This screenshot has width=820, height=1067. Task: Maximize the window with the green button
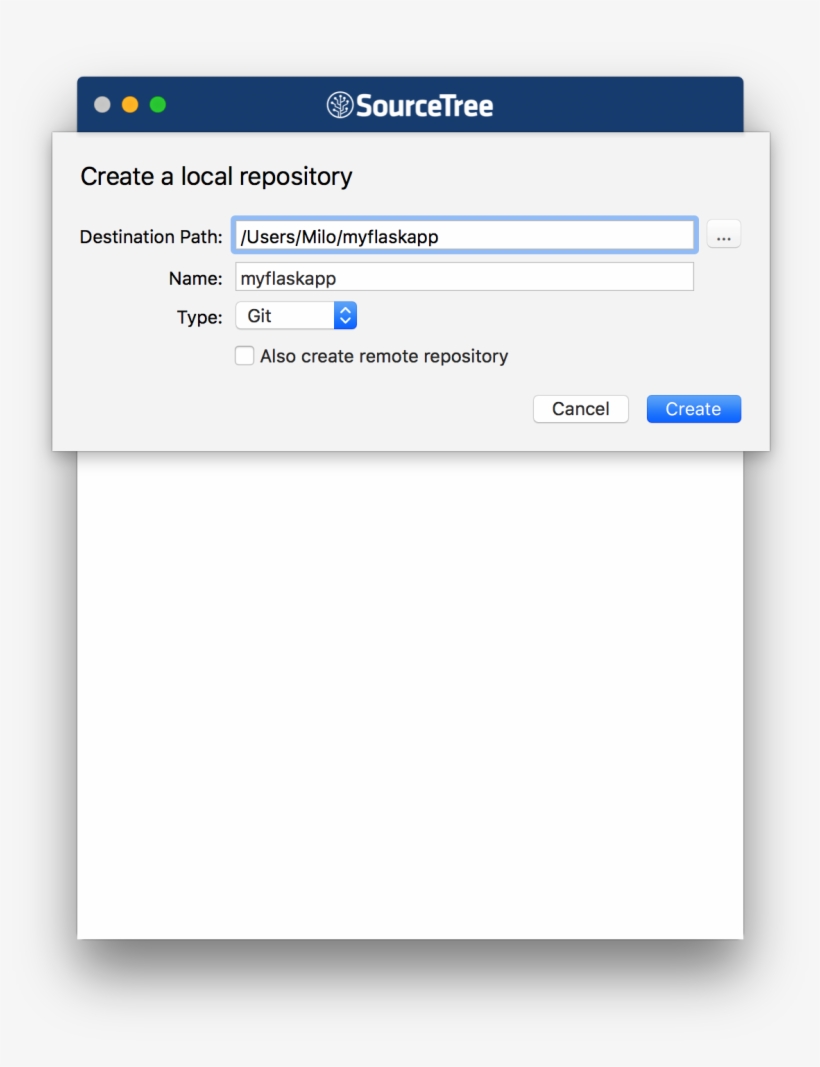(x=158, y=105)
